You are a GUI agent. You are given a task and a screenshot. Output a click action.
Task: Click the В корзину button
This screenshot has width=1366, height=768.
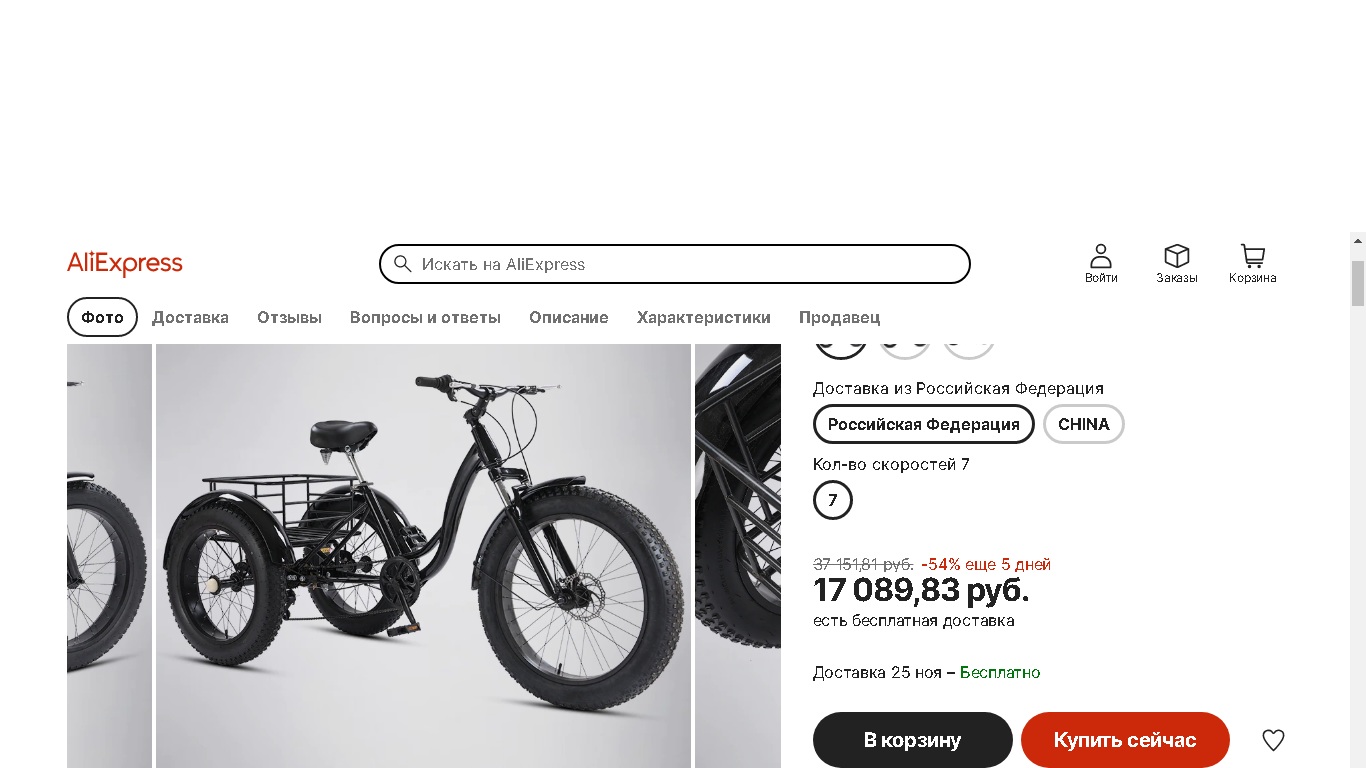913,740
